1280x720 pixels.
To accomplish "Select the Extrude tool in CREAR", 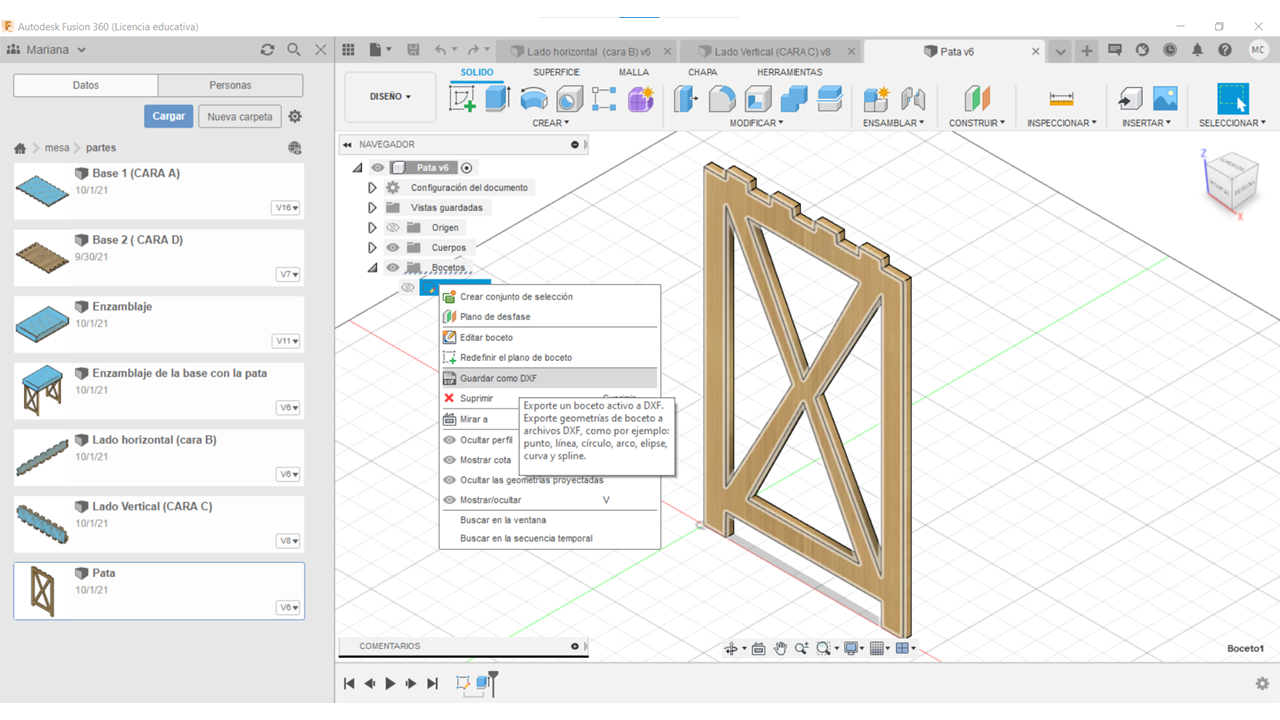I will coord(497,99).
